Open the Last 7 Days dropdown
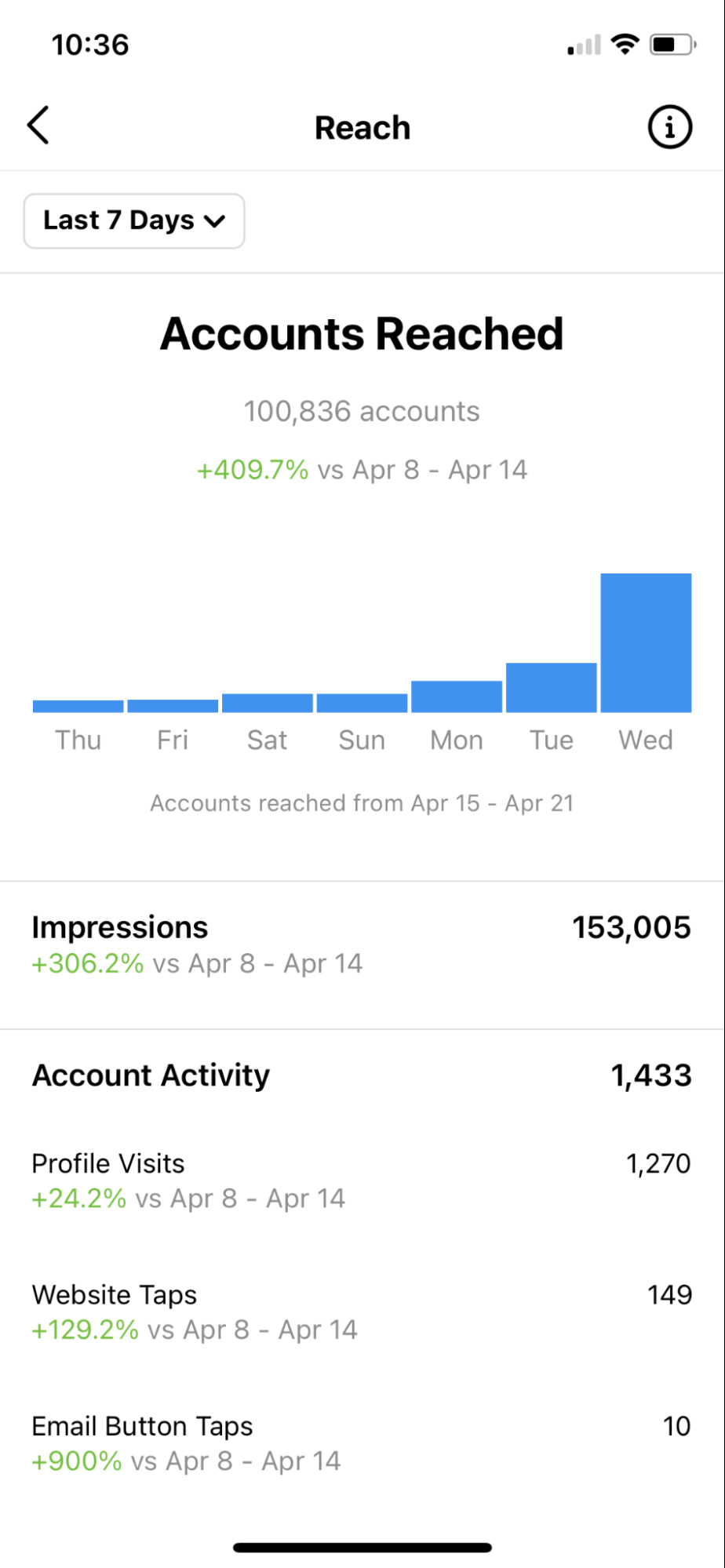725x1568 pixels. [134, 221]
